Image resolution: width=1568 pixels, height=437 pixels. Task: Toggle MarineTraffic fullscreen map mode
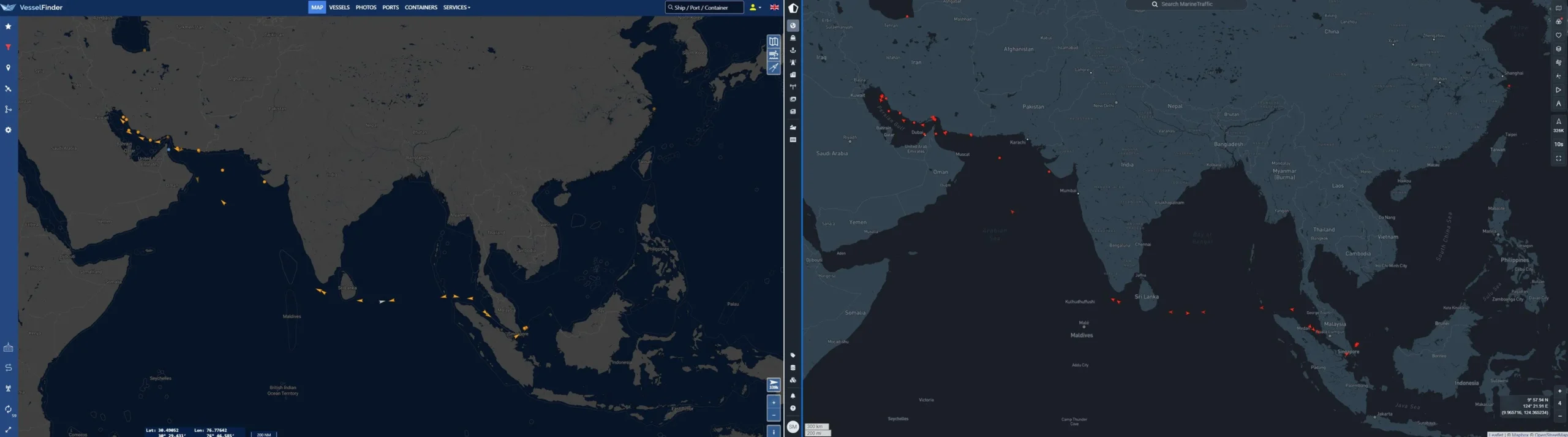tap(1559, 159)
